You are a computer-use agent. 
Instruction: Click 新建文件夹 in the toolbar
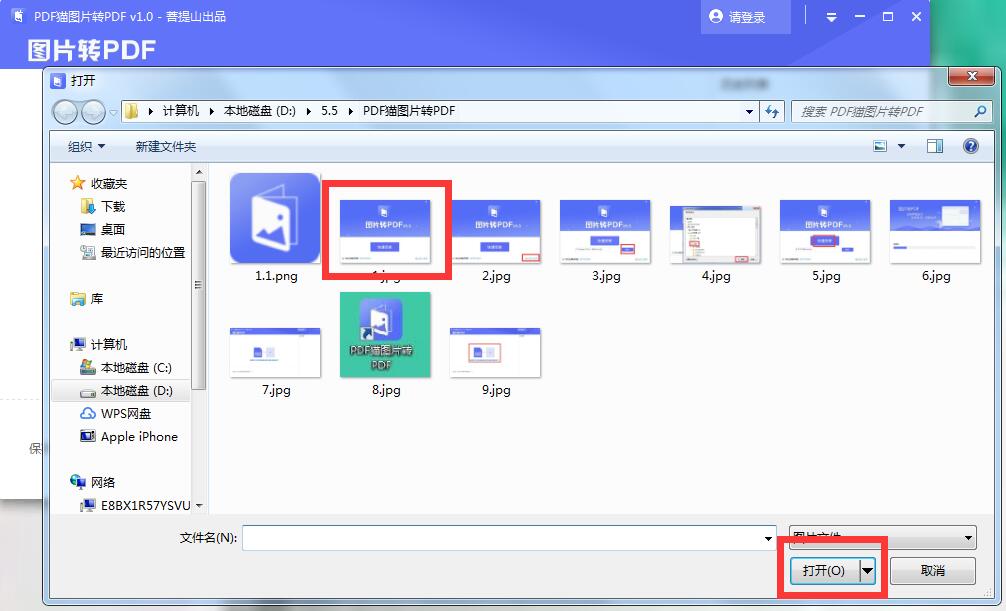(166, 147)
